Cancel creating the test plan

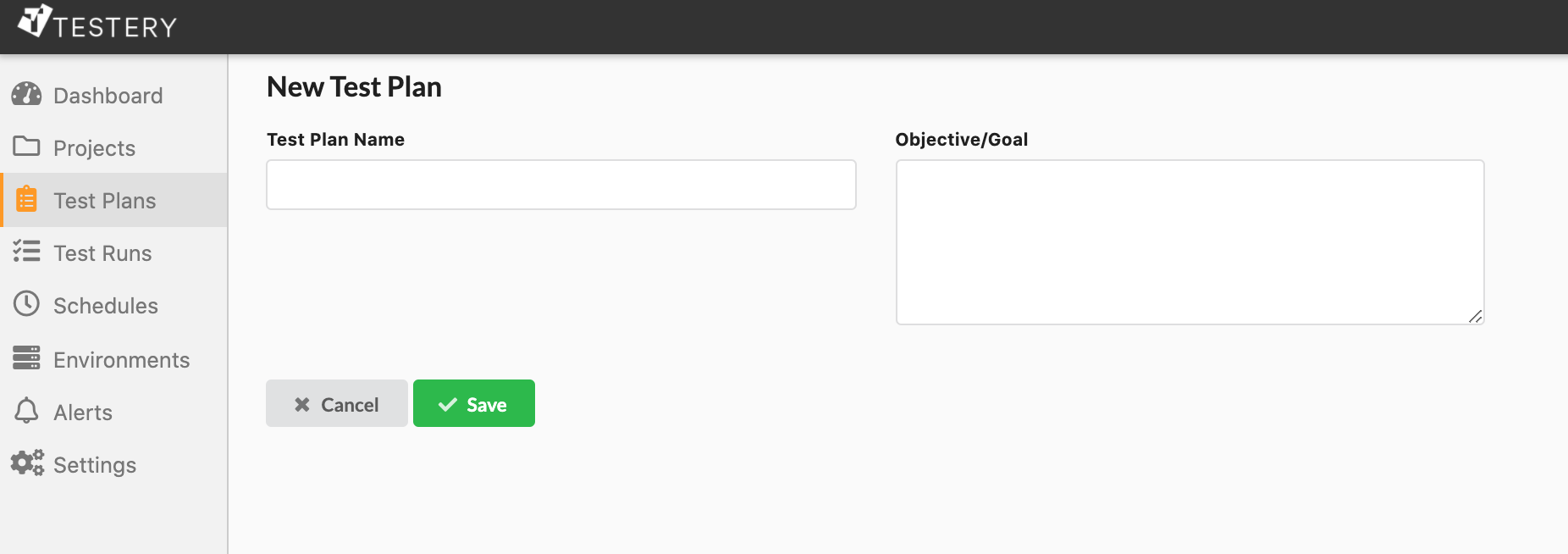click(x=337, y=403)
